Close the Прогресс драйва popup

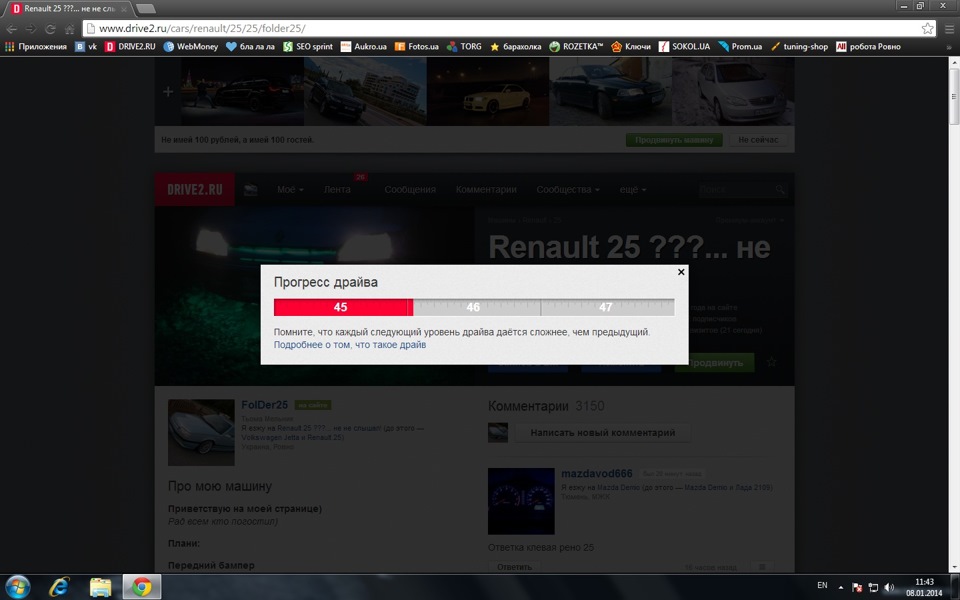(x=681, y=272)
